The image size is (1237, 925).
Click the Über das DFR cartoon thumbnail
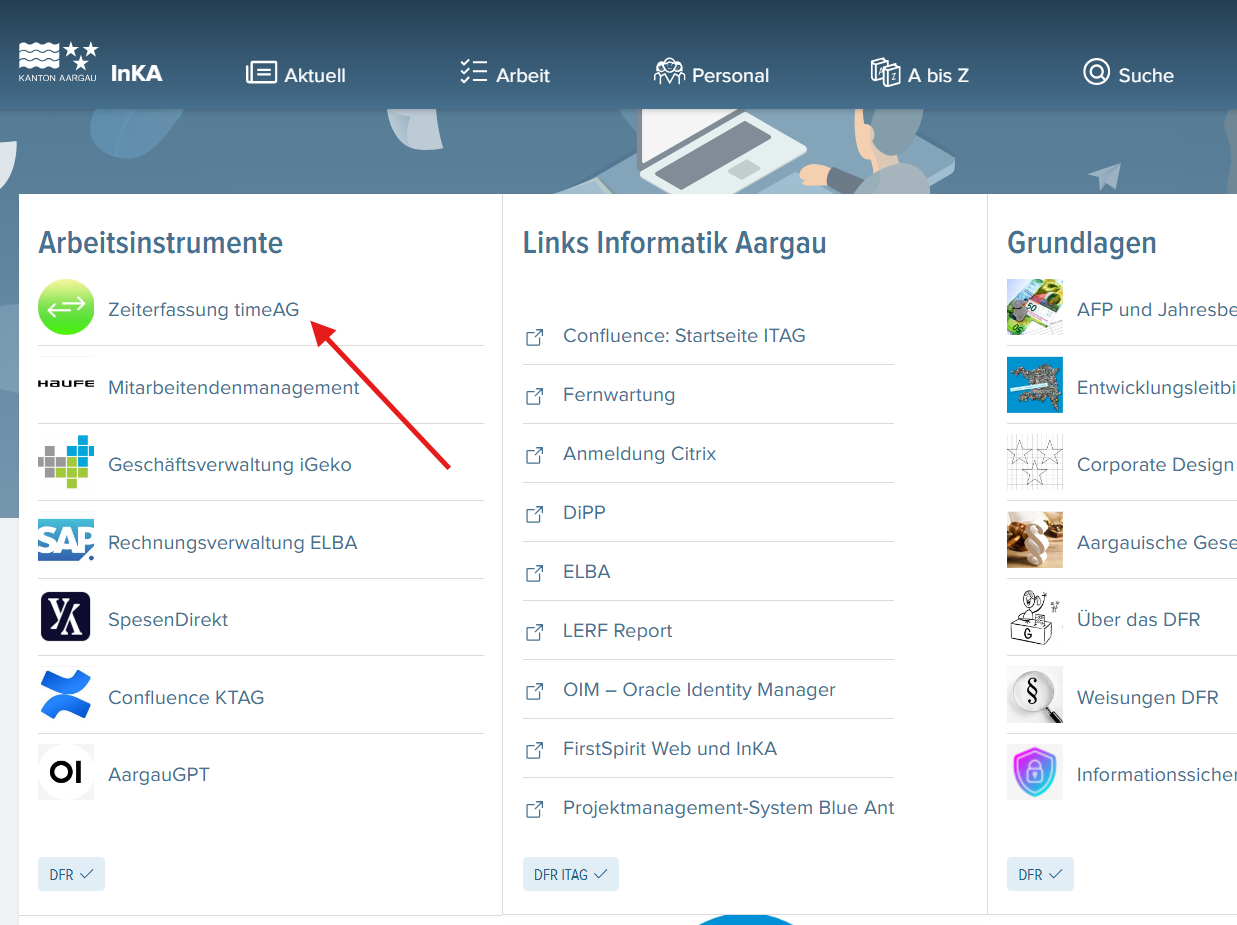pyautogui.click(x=1035, y=616)
